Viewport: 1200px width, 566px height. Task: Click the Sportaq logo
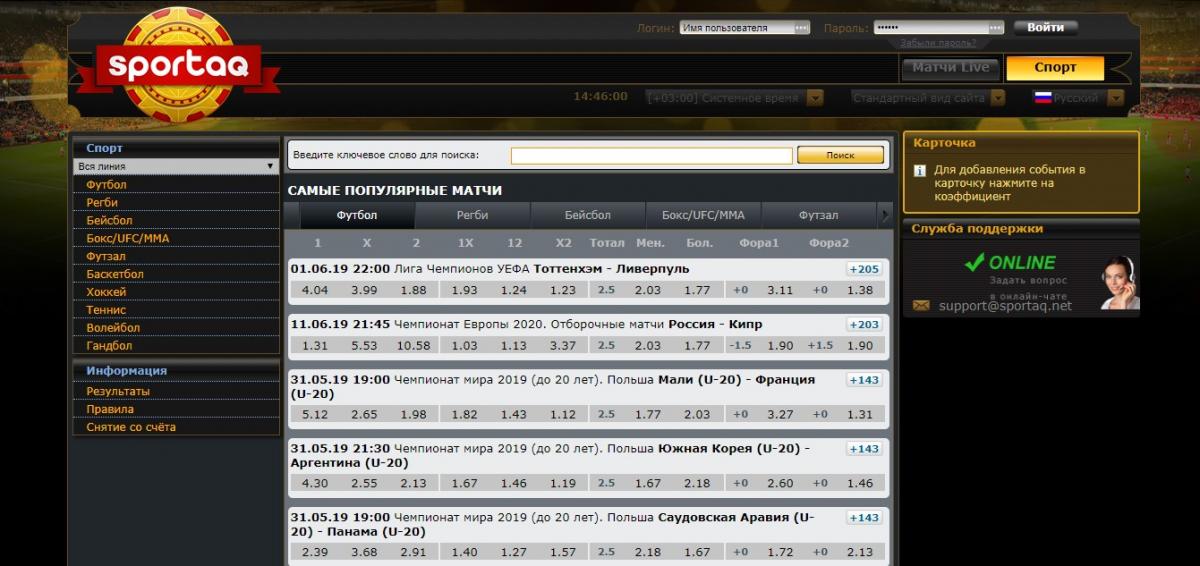point(179,66)
